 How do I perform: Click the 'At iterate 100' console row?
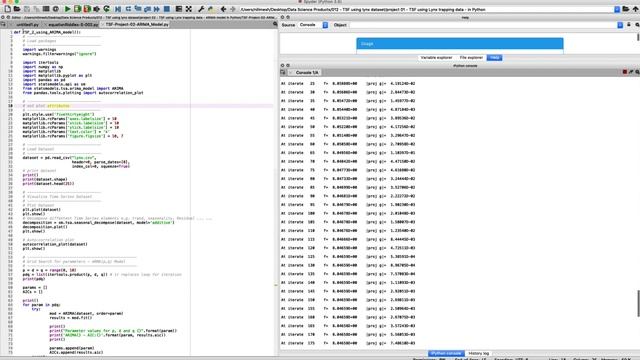click(348, 213)
